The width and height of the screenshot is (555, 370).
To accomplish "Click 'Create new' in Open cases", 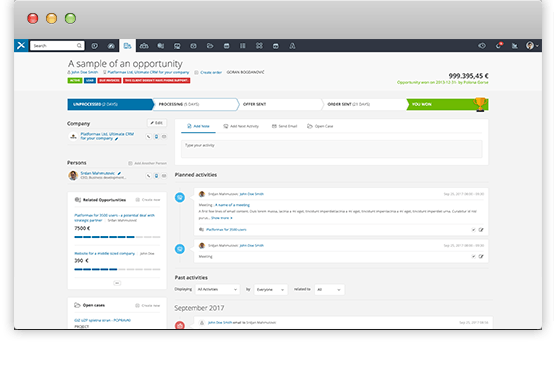I will [x=148, y=305].
